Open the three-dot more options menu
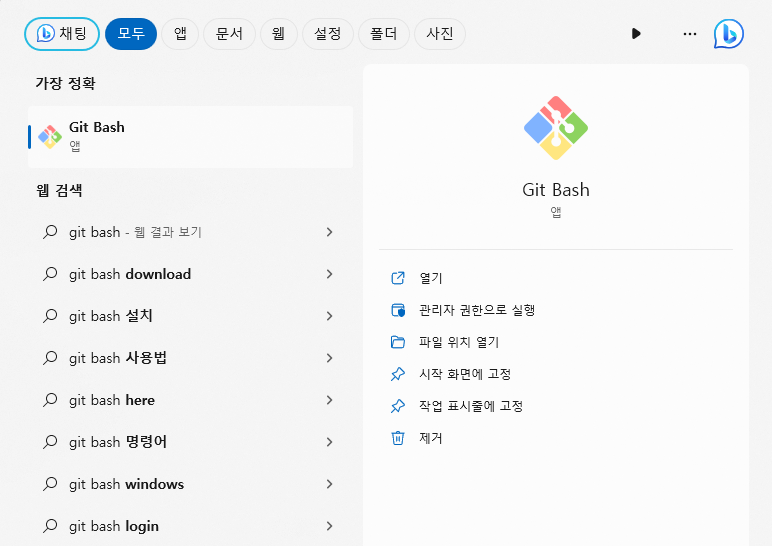772x546 pixels. (690, 34)
